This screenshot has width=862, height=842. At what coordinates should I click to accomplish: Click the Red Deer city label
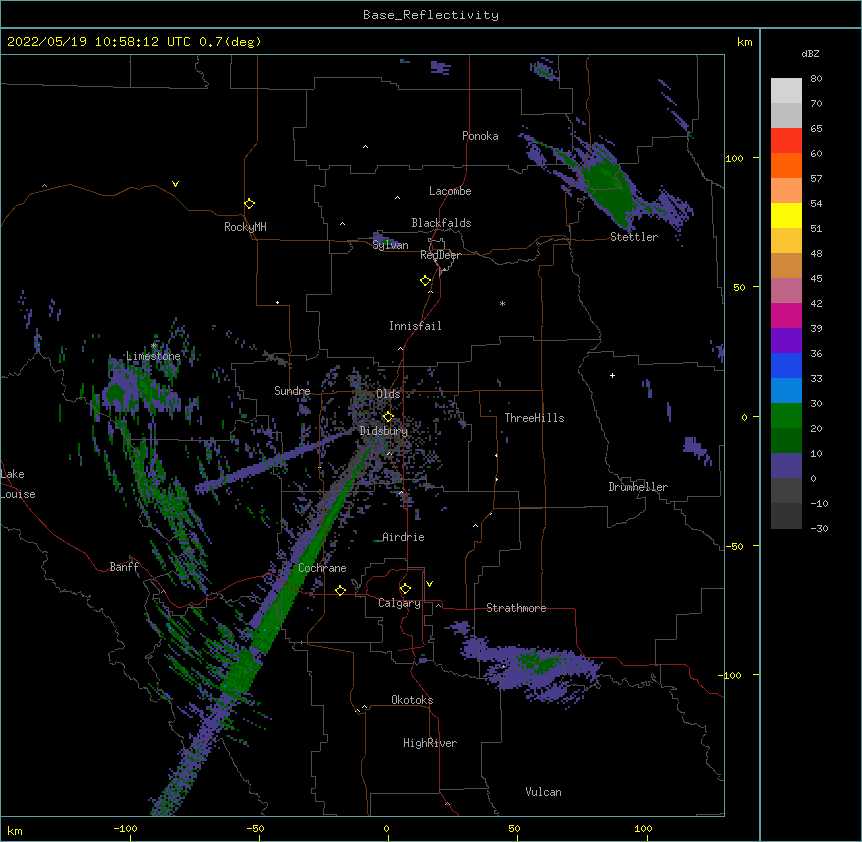[440, 255]
